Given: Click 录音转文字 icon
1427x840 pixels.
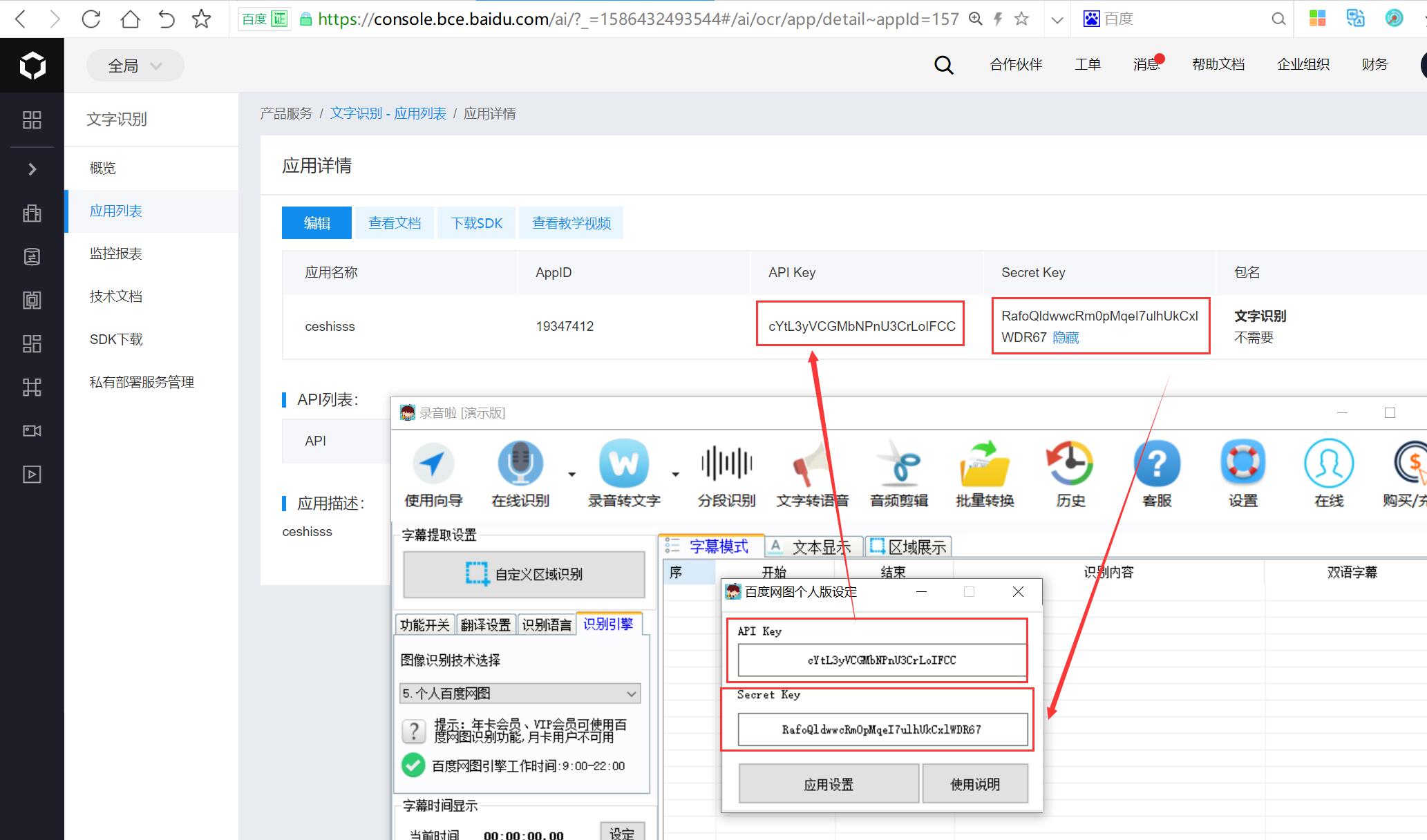Looking at the screenshot, I should 624,464.
